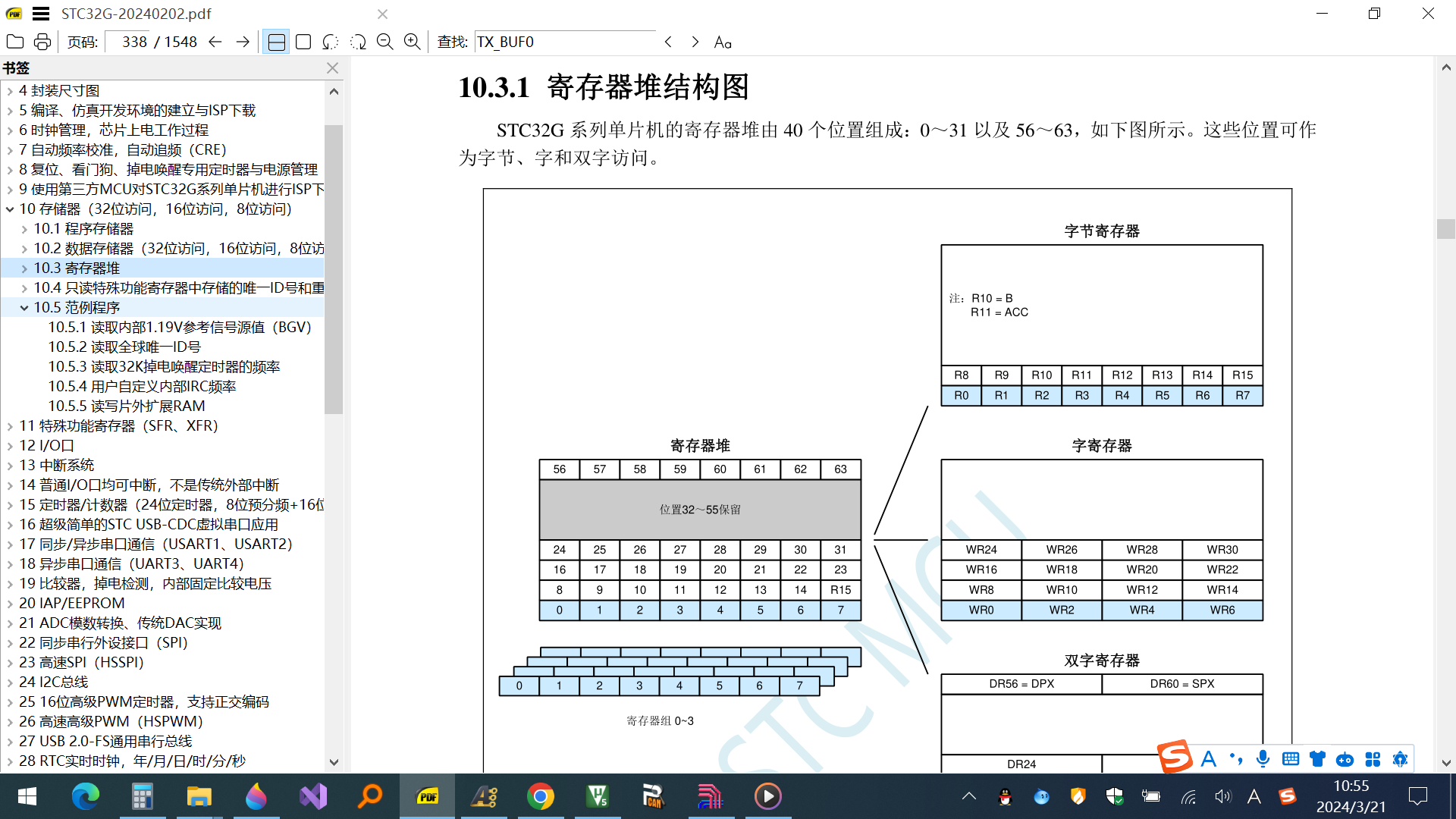Screen dimensions: 1456x819
Task: Open Windows Start menu
Action: tap(27, 796)
